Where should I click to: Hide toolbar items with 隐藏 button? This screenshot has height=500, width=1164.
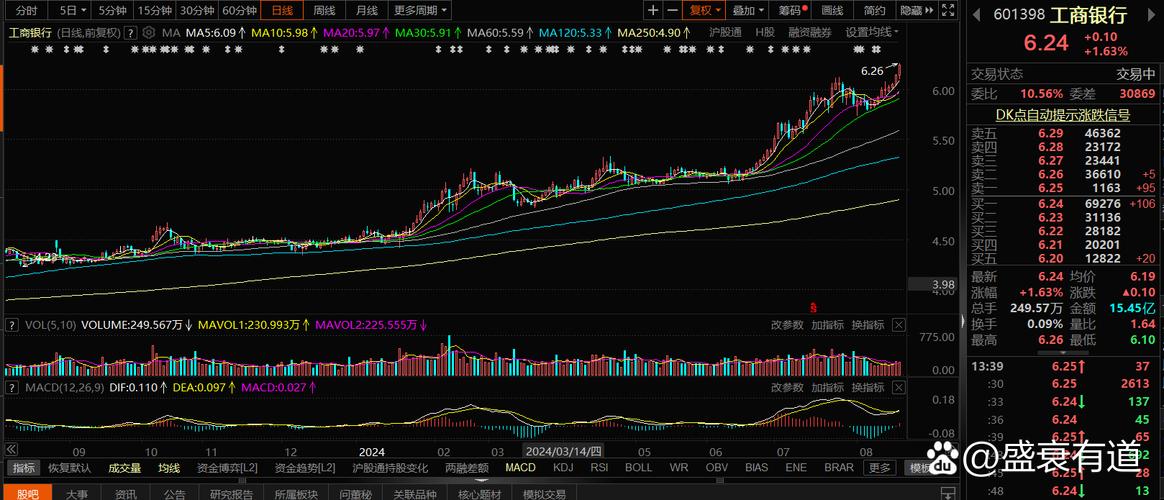pos(915,10)
